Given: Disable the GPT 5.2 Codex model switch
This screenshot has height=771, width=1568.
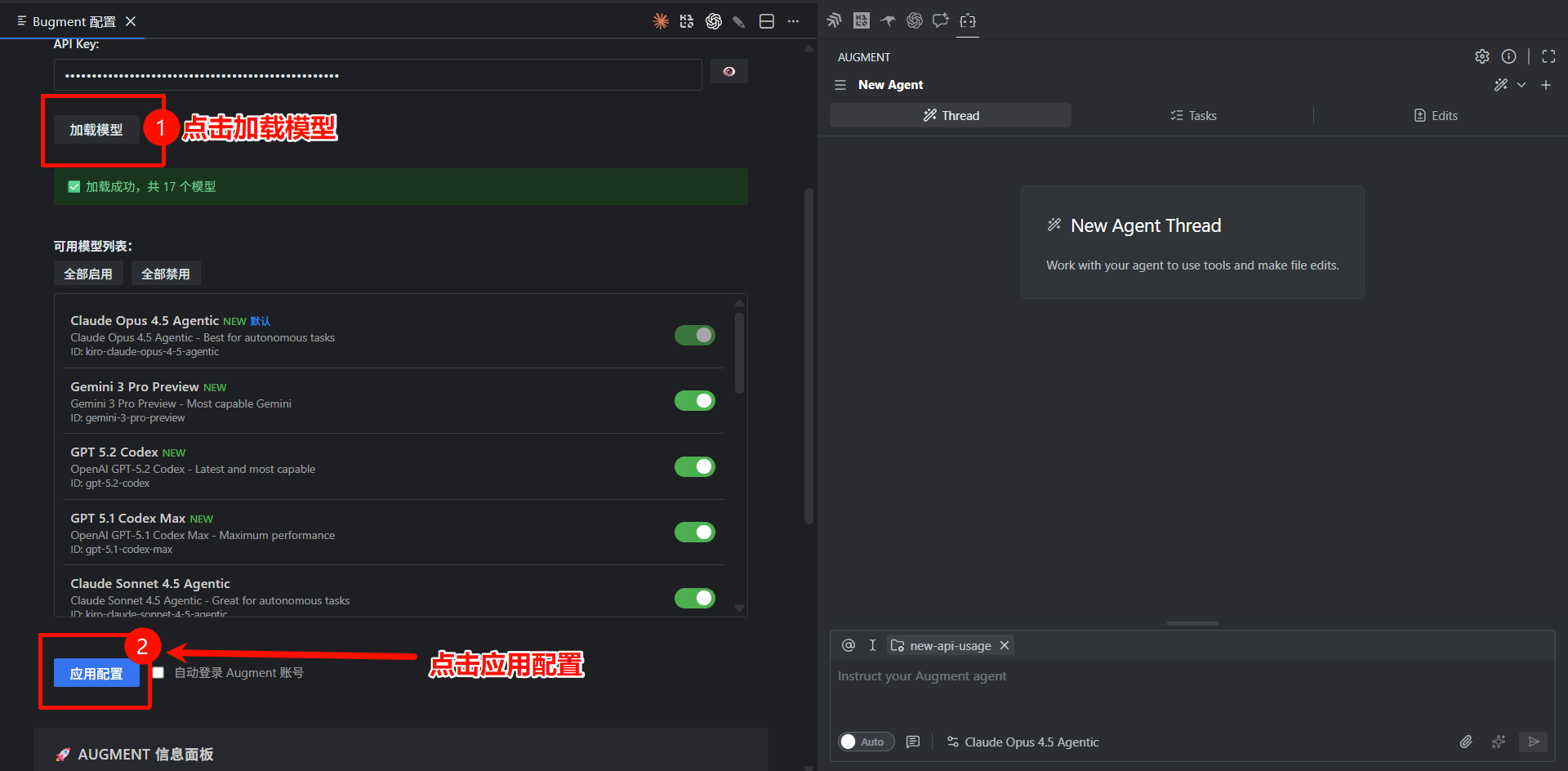Looking at the screenshot, I should [x=695, y=466].
